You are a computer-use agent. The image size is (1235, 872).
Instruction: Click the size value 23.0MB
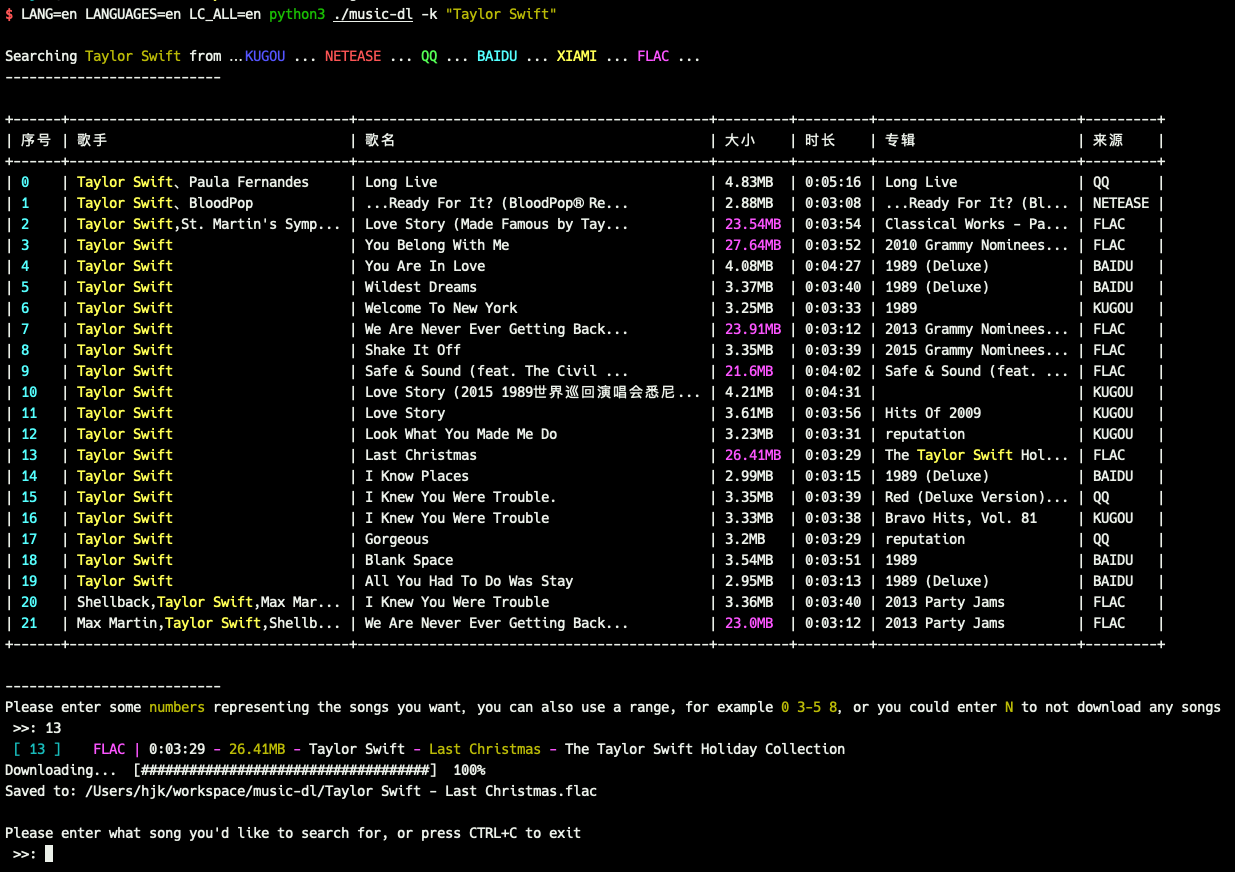[x=749, y=623]
